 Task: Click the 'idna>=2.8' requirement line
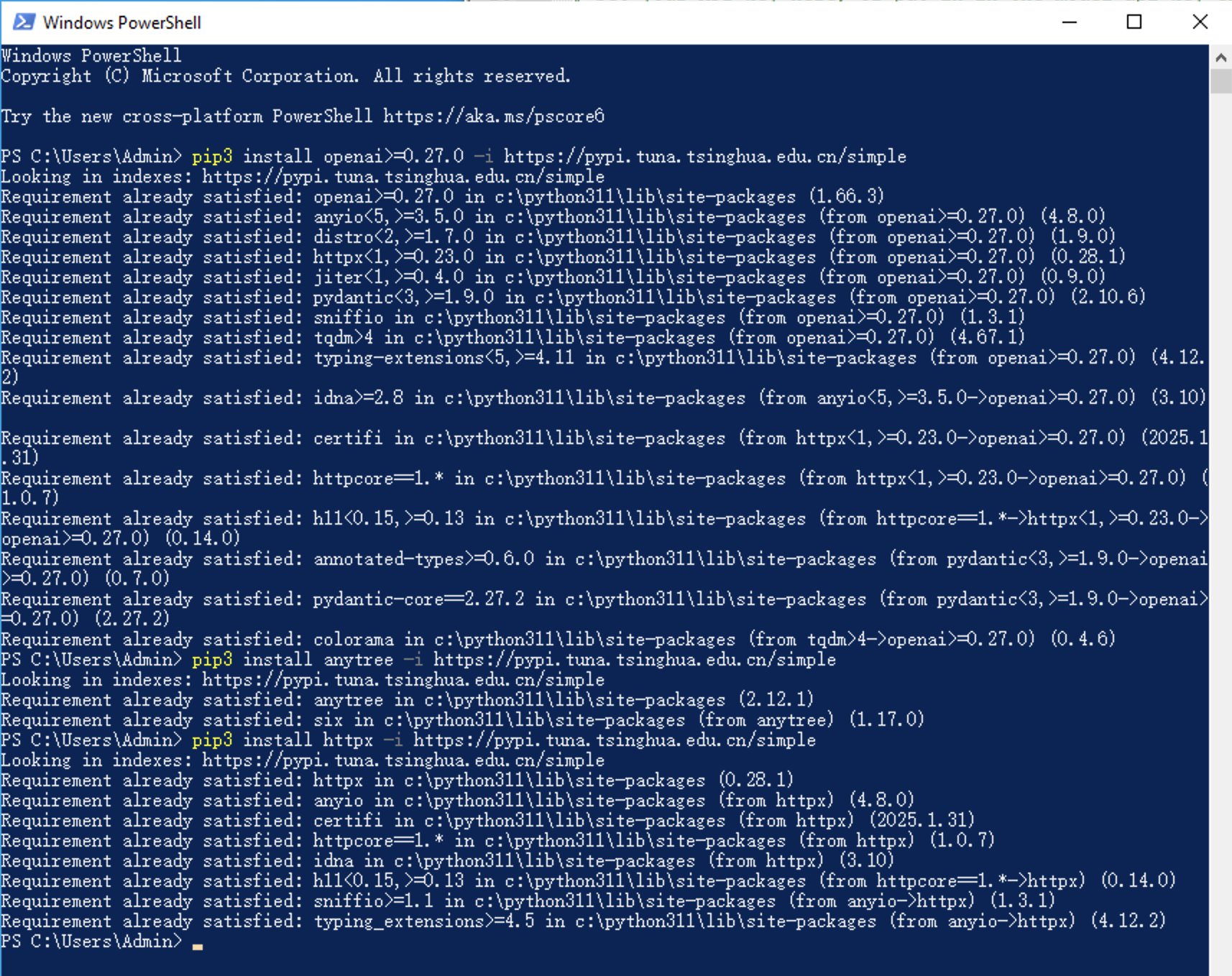click(x=604, y=398)
